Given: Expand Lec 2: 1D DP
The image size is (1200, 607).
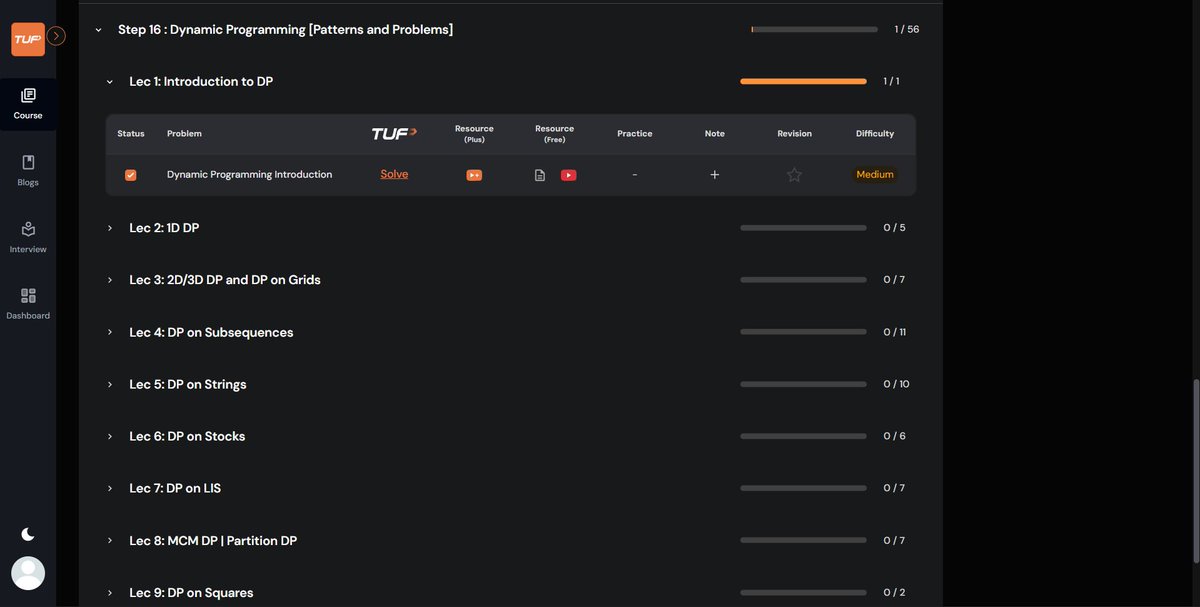Looking at the screenshot, I should [x=110, y=228].
